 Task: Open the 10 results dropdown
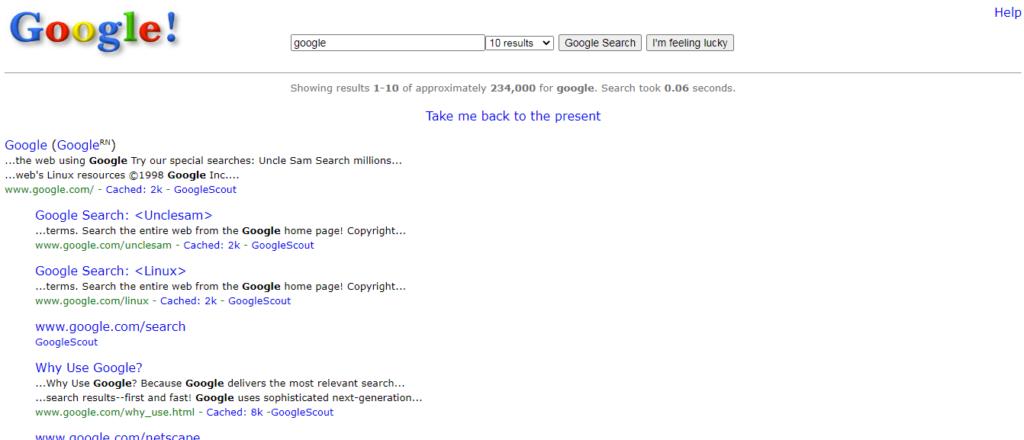519,43
